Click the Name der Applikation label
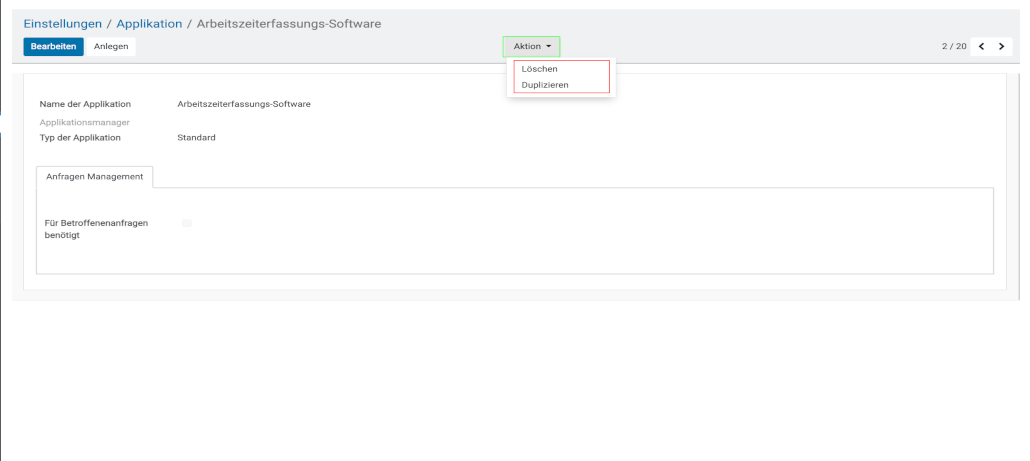1030x461 pixels. pos(85,103)
